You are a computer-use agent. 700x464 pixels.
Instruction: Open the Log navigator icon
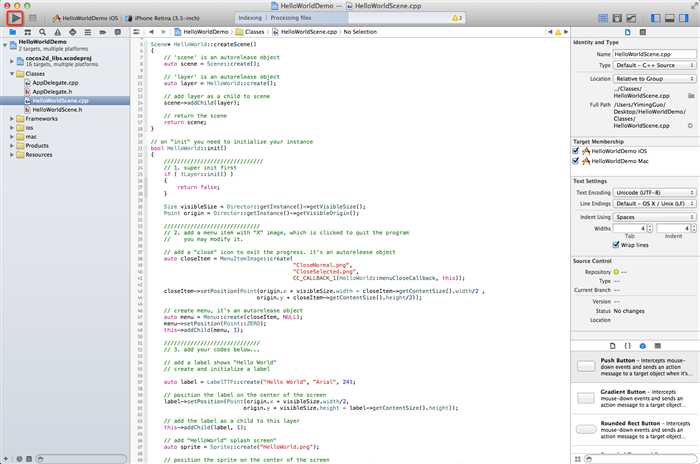(118, 32)
